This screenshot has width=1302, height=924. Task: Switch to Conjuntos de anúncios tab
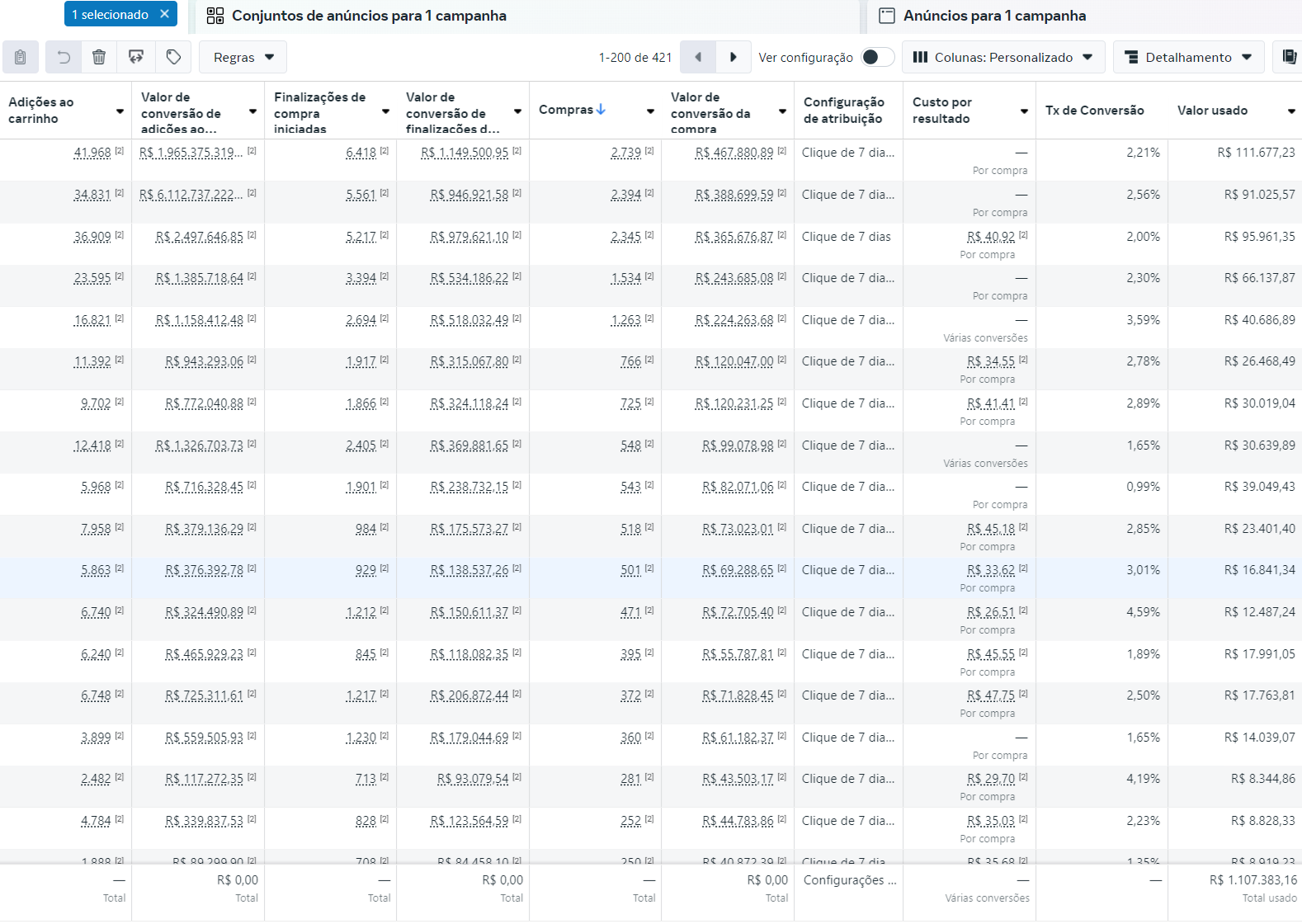tap(525, 16)
